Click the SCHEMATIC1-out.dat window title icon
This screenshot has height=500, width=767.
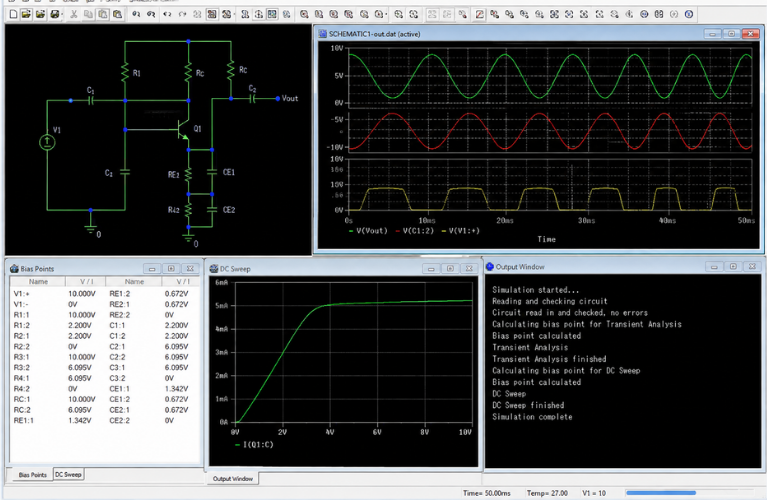pos(322,34)
